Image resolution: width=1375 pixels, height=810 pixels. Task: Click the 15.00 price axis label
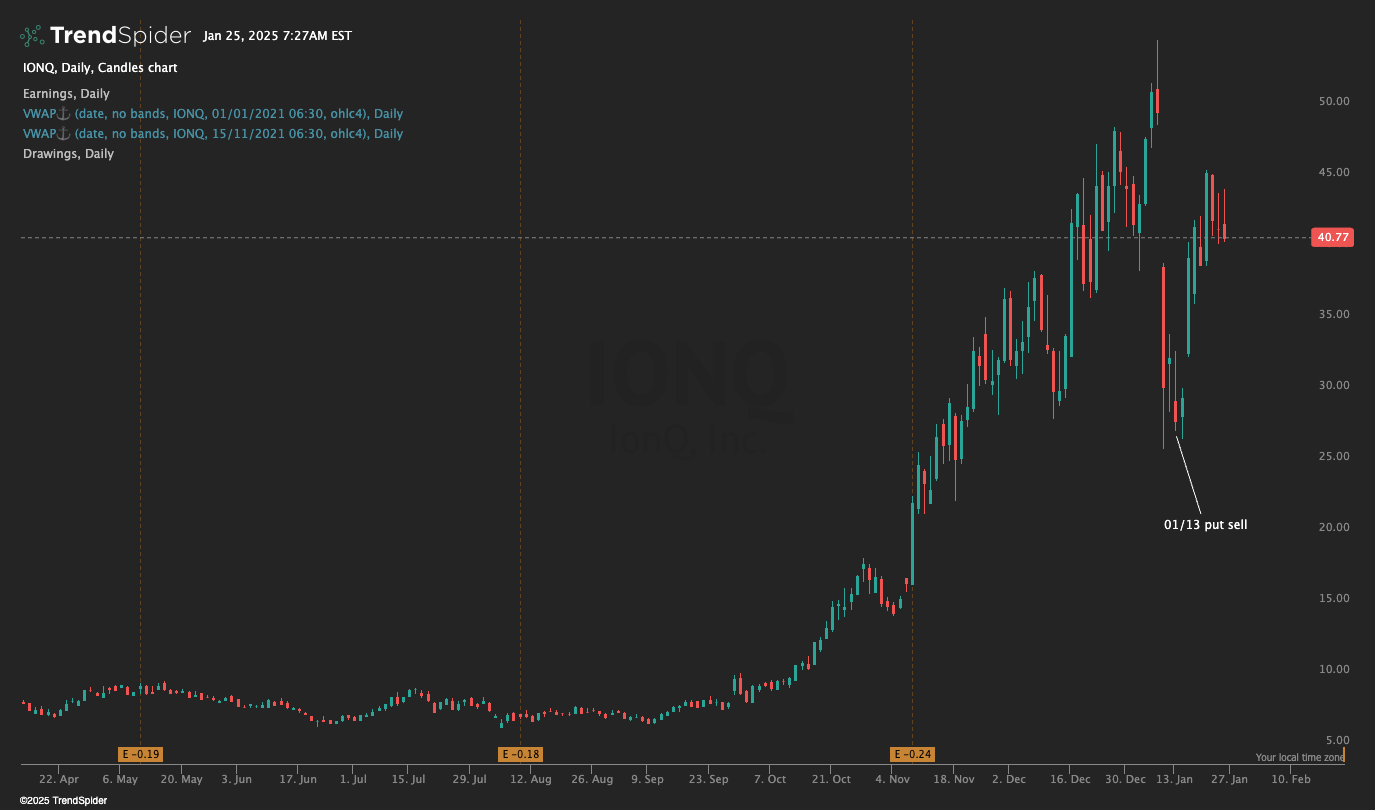pyautogui.click(x=1334, y=598)
